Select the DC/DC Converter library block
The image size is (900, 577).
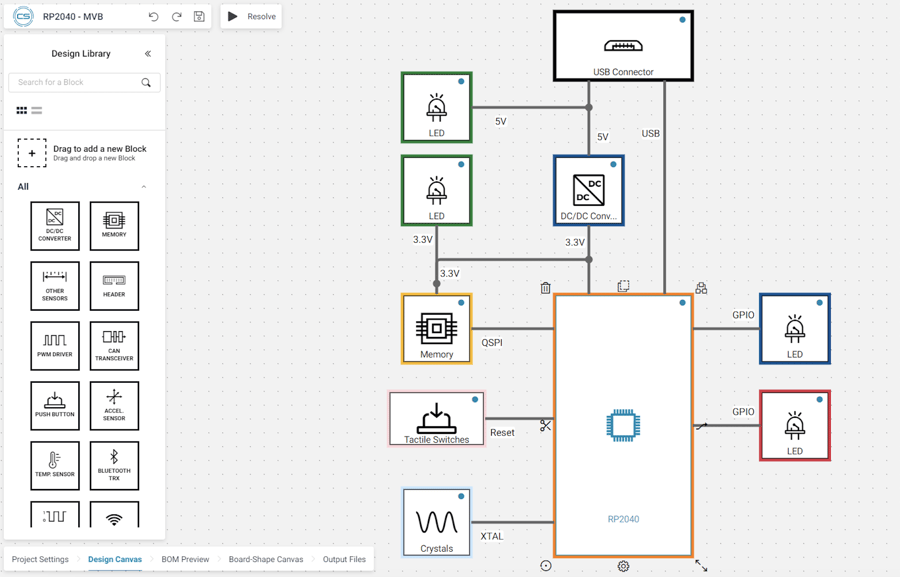(55, 226)
